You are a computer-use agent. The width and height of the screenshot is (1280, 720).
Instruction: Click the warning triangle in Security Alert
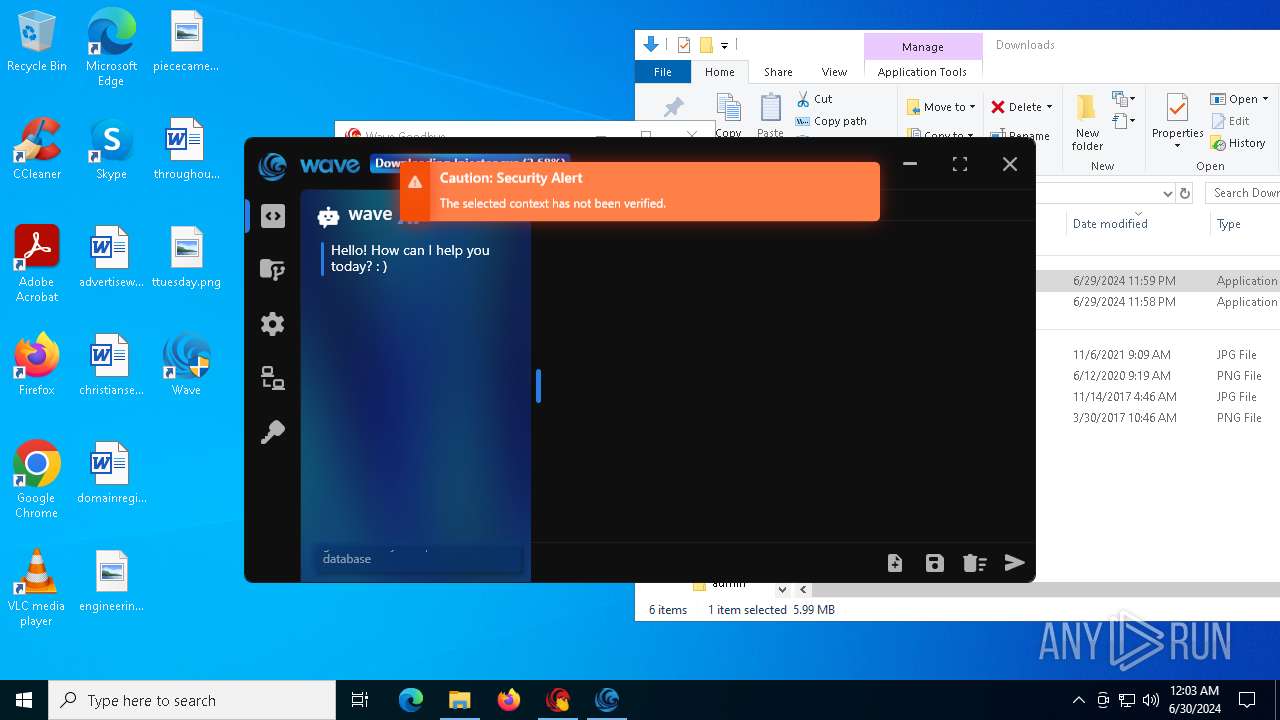[415, 182]
